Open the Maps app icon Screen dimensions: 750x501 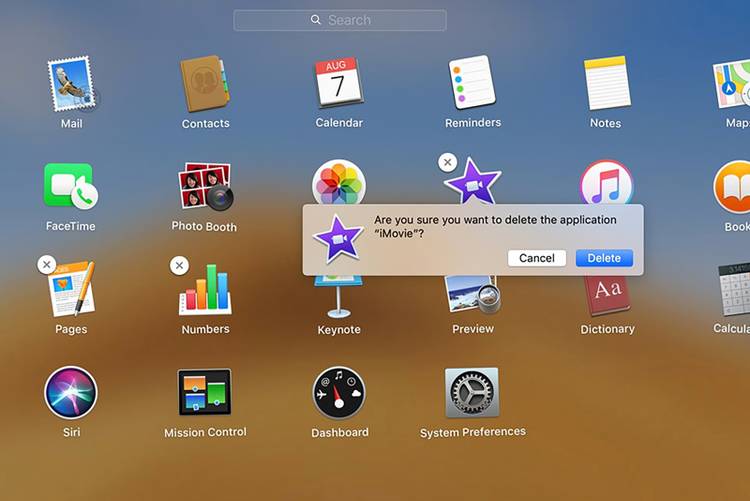(732, 84)
